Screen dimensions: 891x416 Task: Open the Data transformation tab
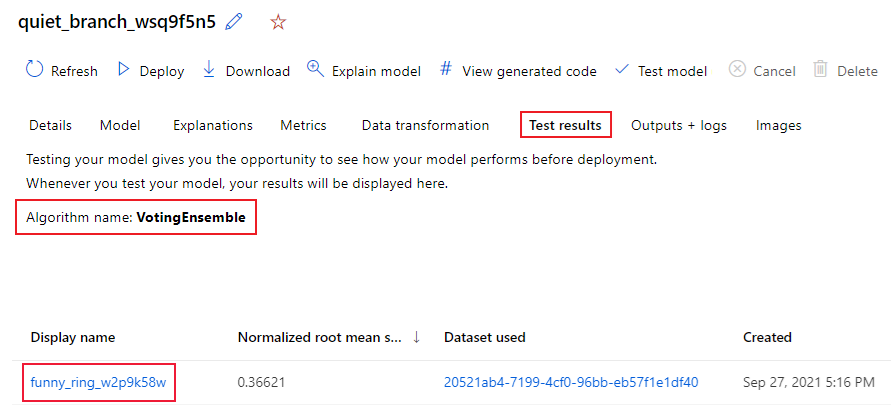pos(425,125)
